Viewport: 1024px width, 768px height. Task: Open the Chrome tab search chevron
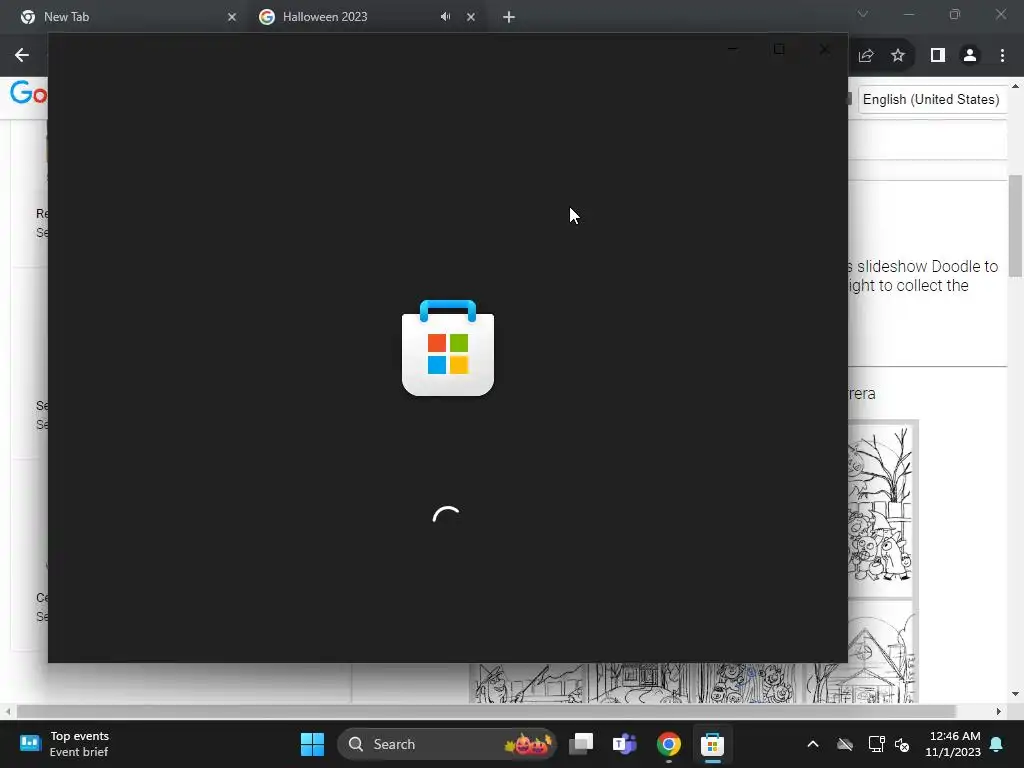(863, 14)
